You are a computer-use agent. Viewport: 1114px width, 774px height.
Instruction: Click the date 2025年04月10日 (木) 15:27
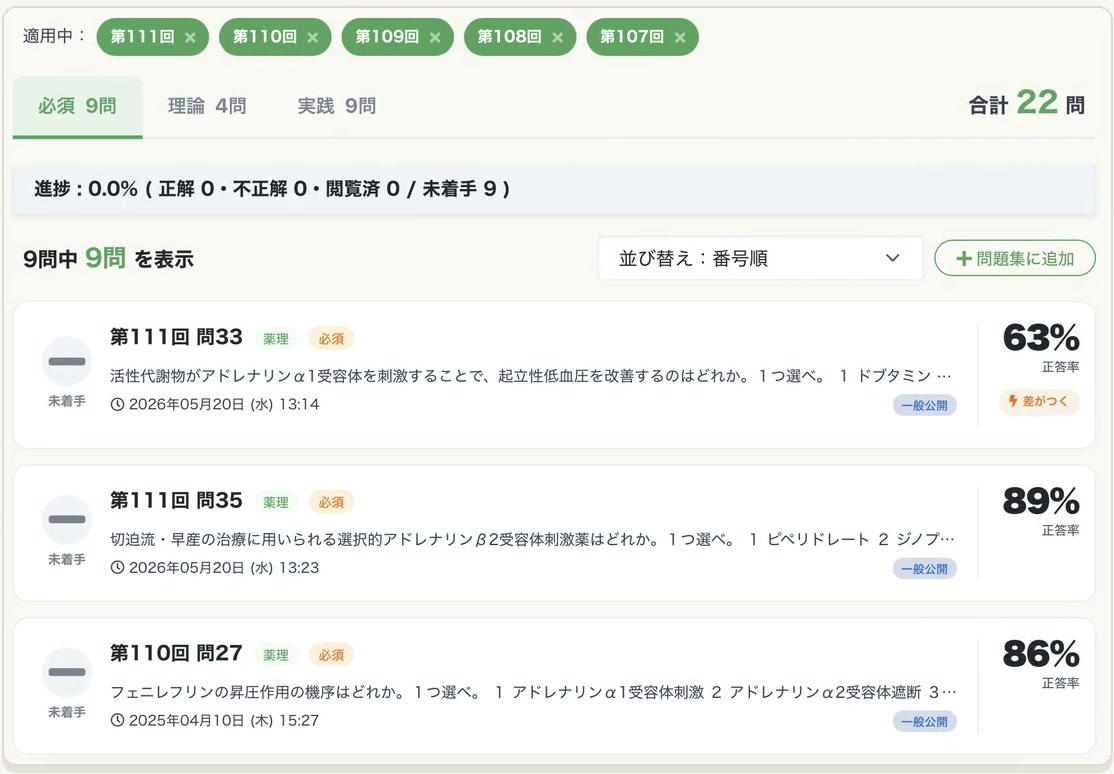tap(224, 721)
